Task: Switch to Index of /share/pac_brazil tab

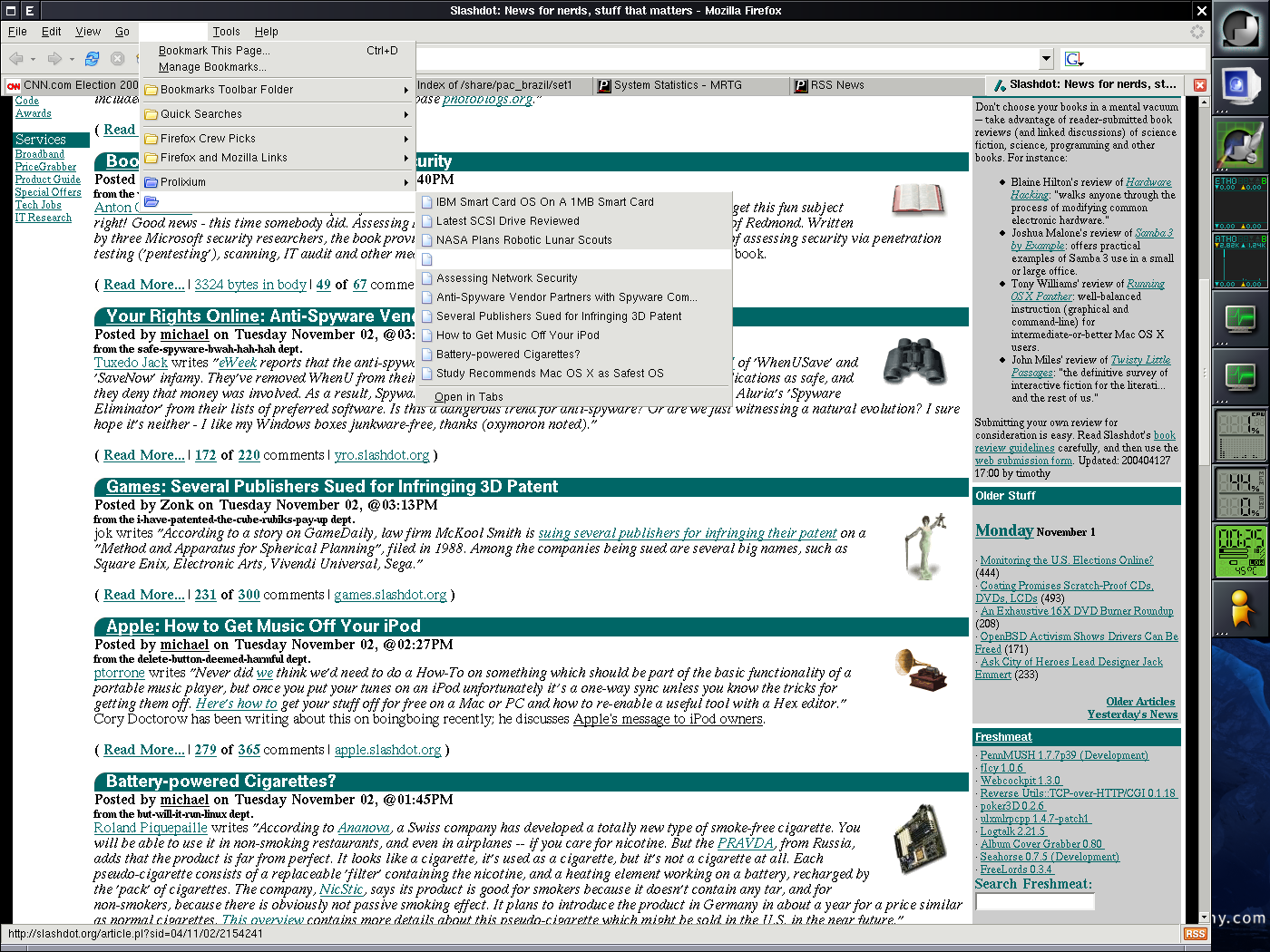Action: click(x=494, y=85)
